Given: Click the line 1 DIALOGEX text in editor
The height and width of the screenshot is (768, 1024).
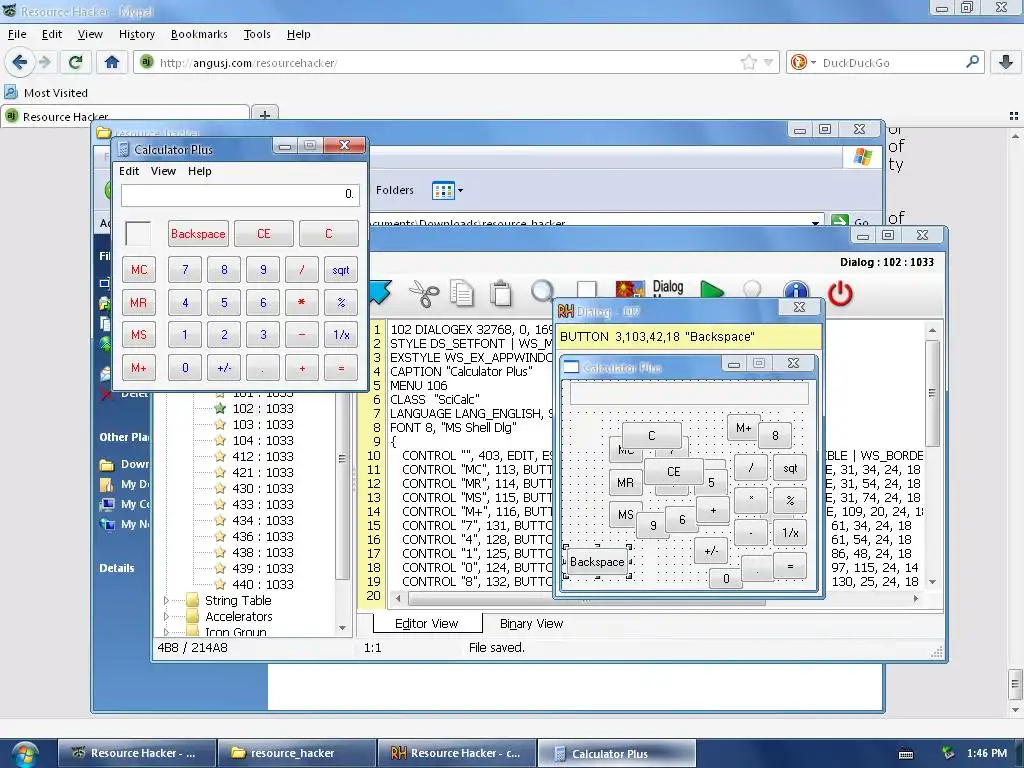Looking at the screenshot, I should click(472, 330).
